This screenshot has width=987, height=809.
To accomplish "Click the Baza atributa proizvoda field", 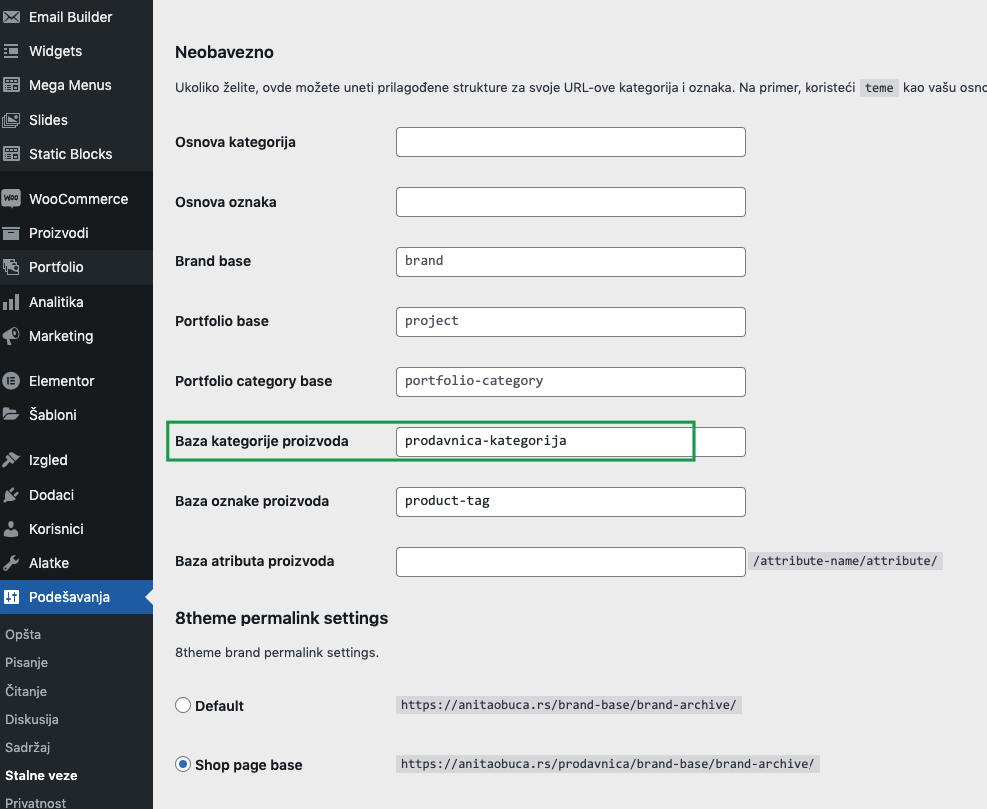I will tap(571, 562).
